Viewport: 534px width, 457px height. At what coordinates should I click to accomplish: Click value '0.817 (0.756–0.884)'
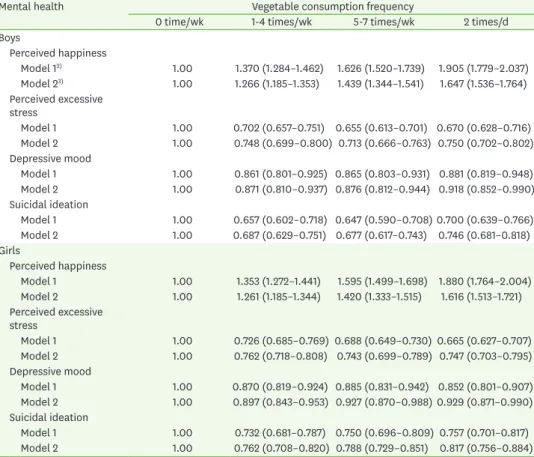pos(486,448)
